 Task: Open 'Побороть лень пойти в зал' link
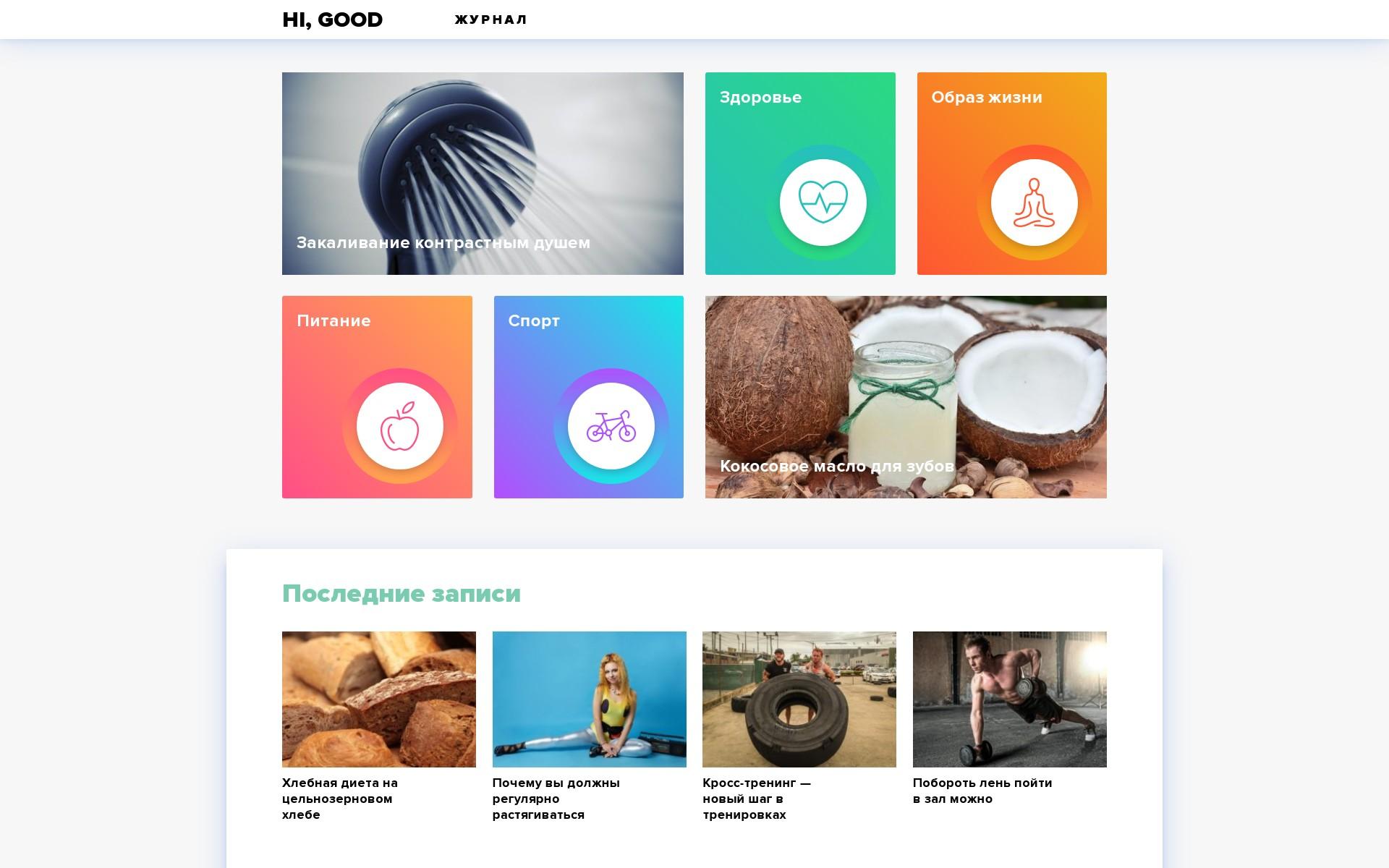point(982,791)
